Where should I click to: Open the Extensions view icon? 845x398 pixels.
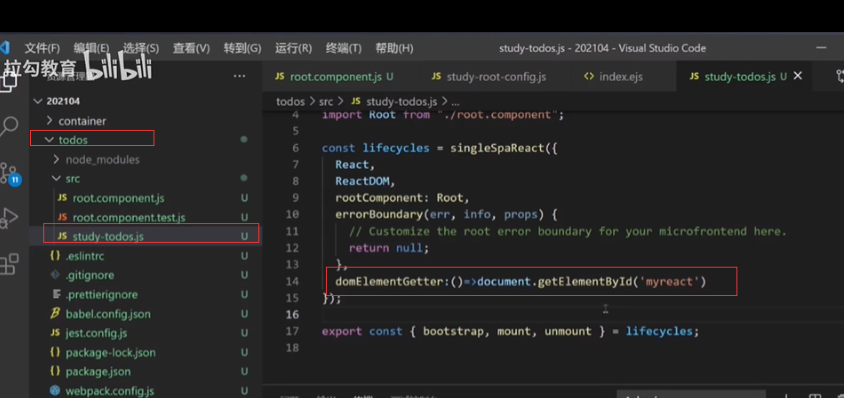tap(9, 264)
